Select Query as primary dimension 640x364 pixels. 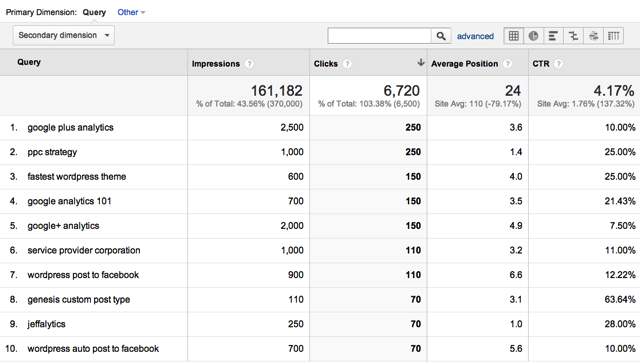tap(94, 12)
